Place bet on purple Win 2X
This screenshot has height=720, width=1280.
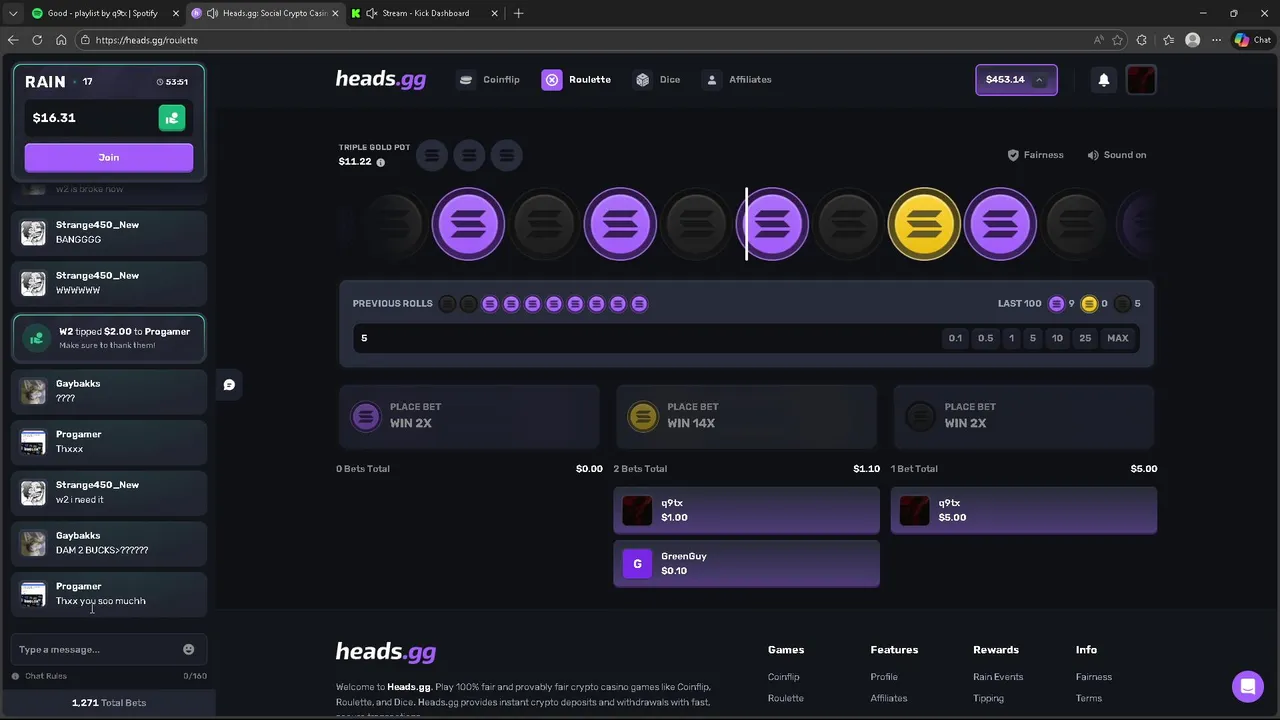(x=469, y=415)
